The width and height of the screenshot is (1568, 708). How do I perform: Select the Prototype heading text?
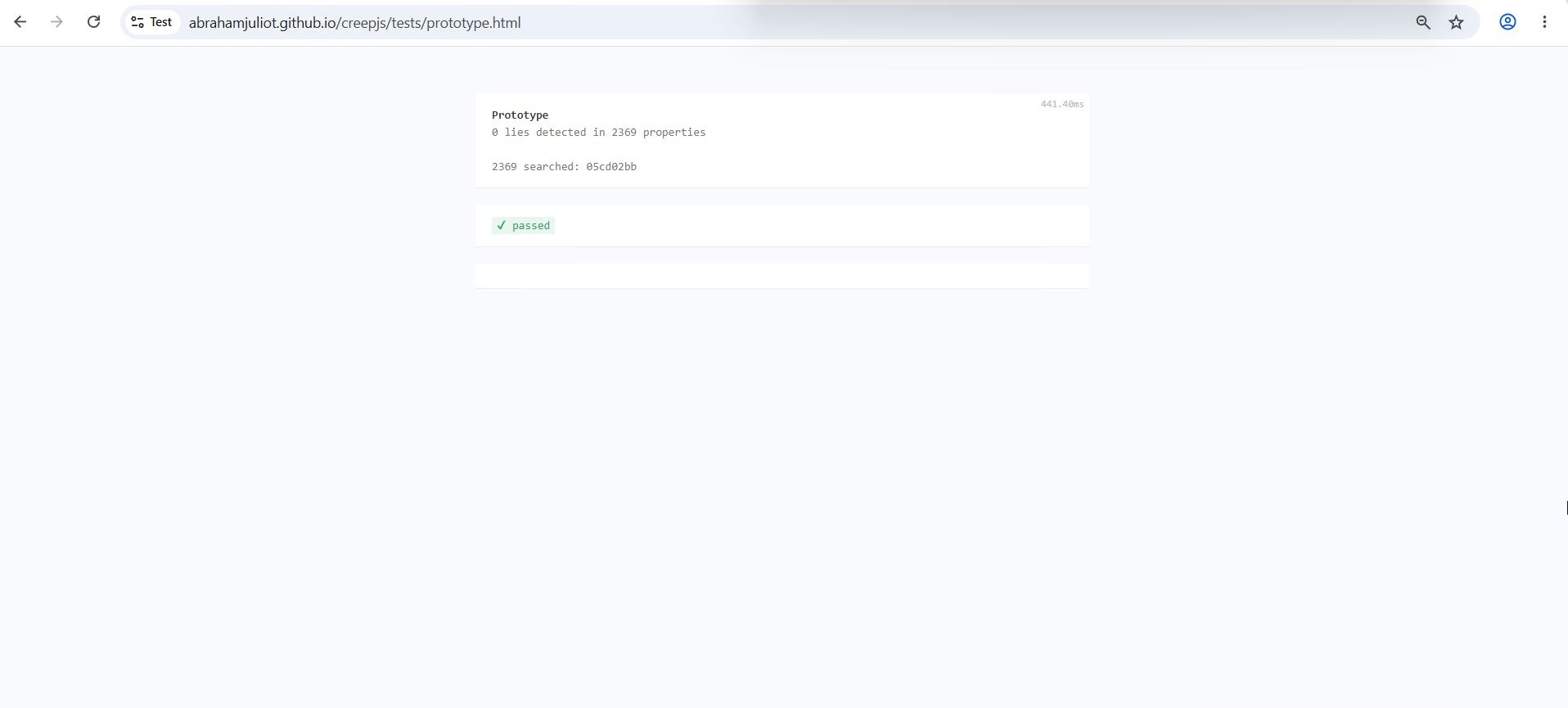point(520,115)
